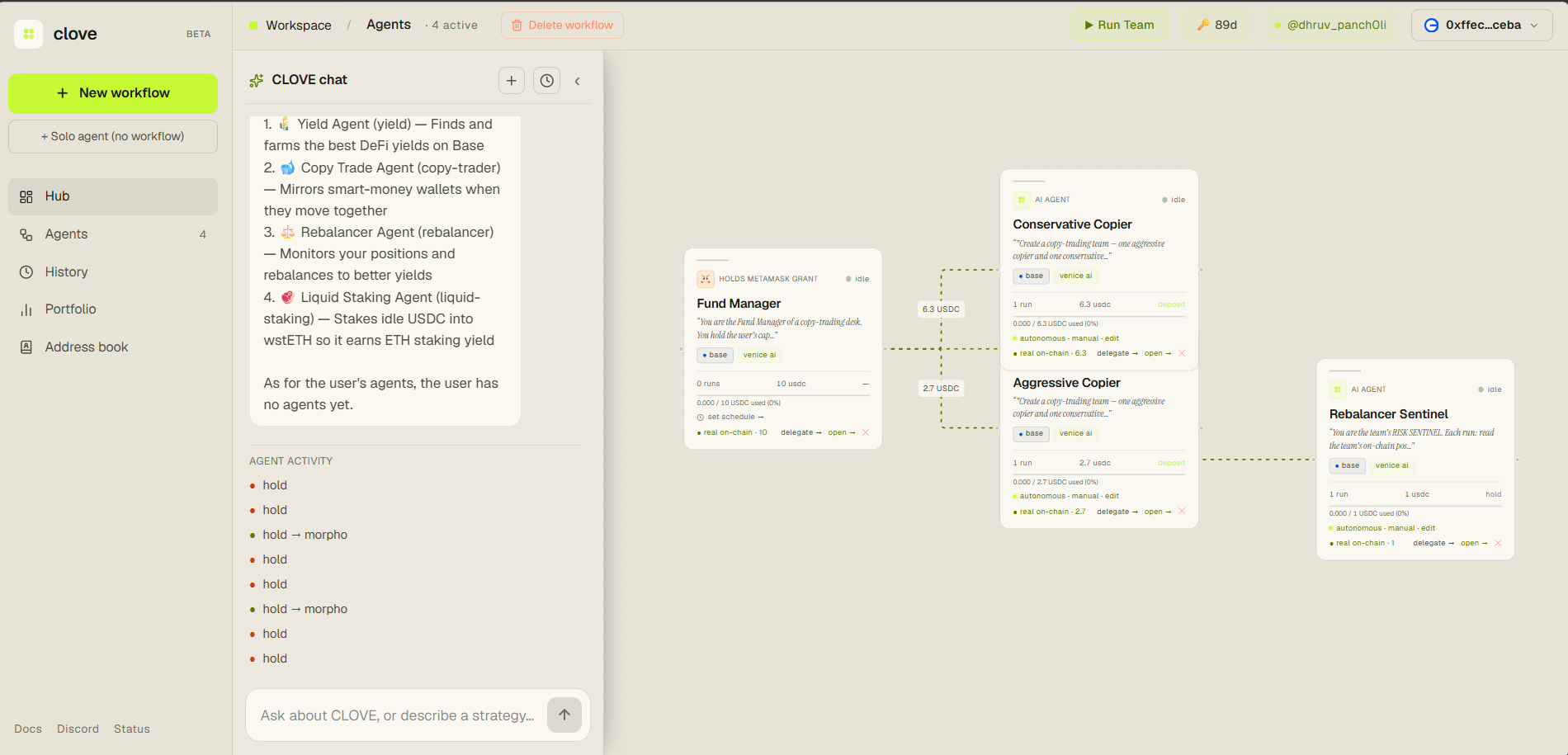
Task: Click the base tag on Fund Manager
Action: coord(715,355)
